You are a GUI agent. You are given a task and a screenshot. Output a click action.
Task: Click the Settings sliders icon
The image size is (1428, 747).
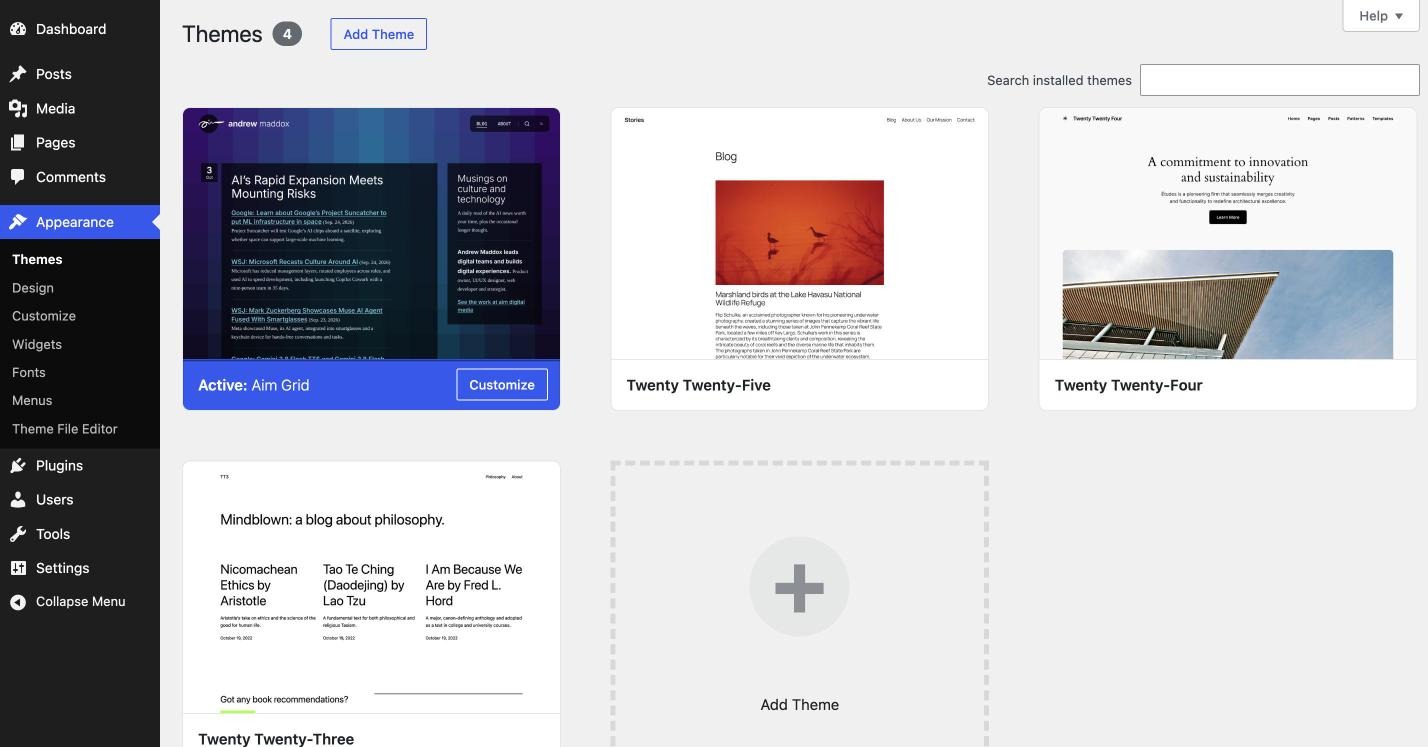click(x=18, y=568)
